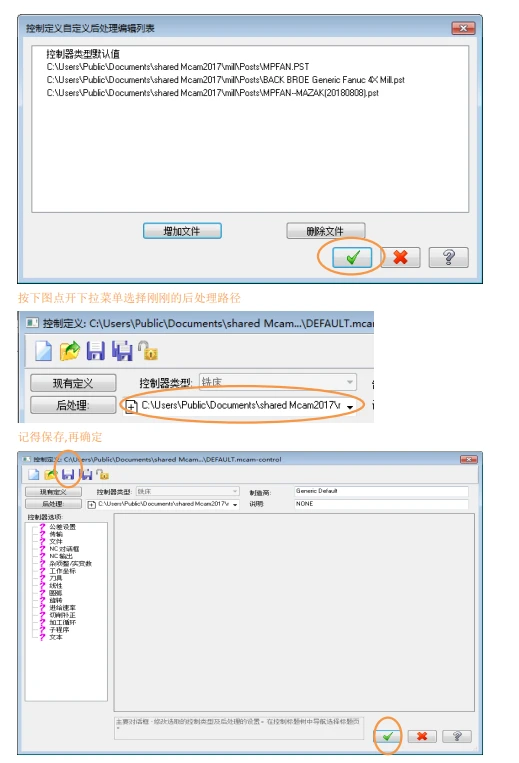Click the green checkmark OK in the bottom dialog

(387, 736)
